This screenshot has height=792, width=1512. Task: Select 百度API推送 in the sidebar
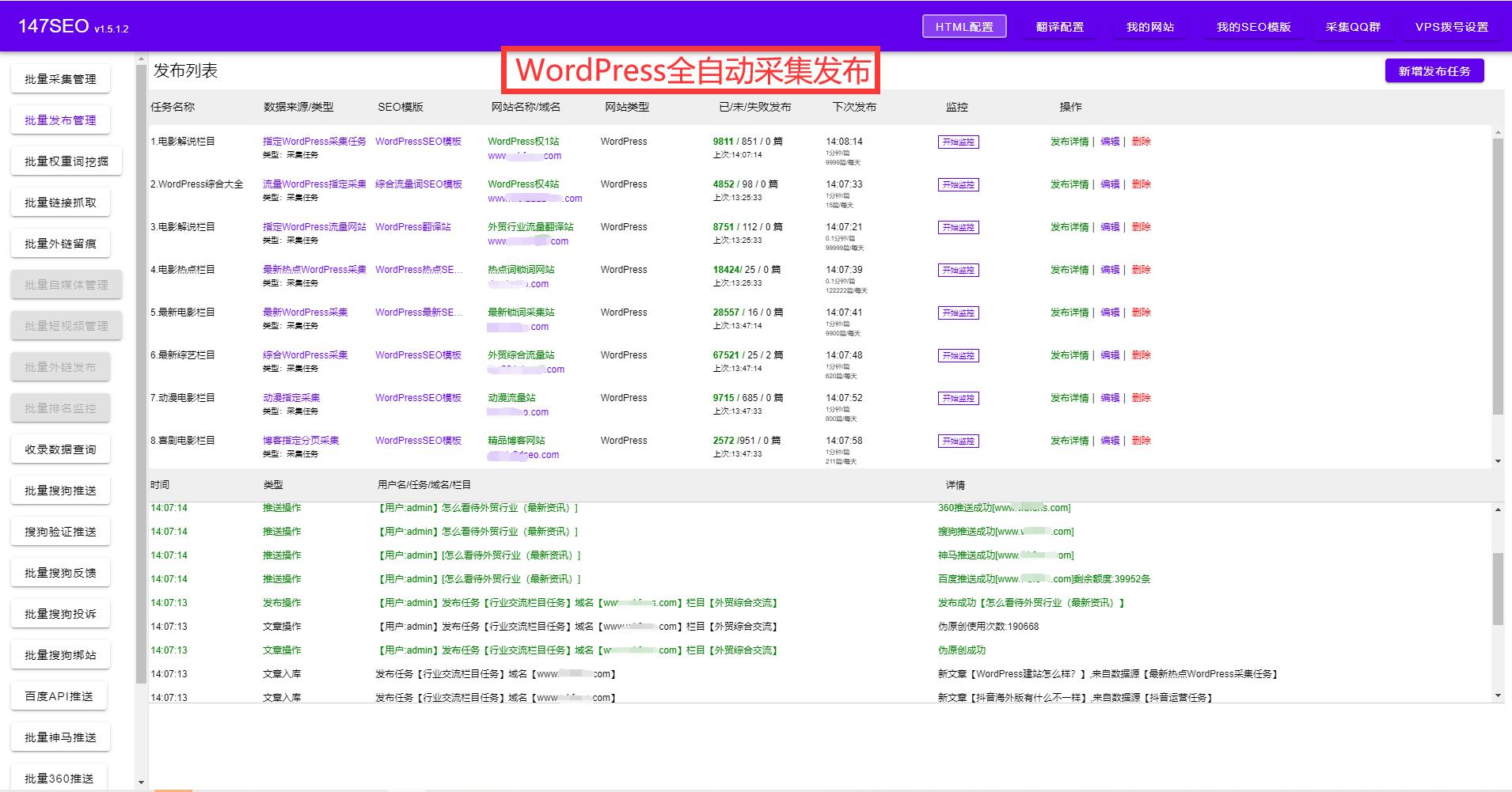coord(59,695)
